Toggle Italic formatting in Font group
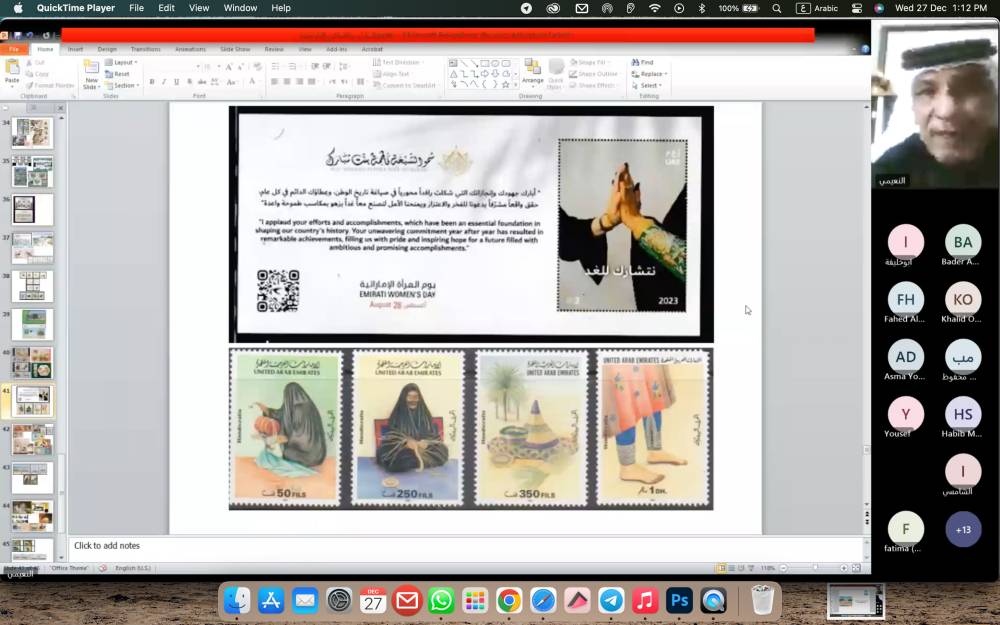The height and width of the screenshot is (625, 1000). pyautogui.click(x=164, y=82)
